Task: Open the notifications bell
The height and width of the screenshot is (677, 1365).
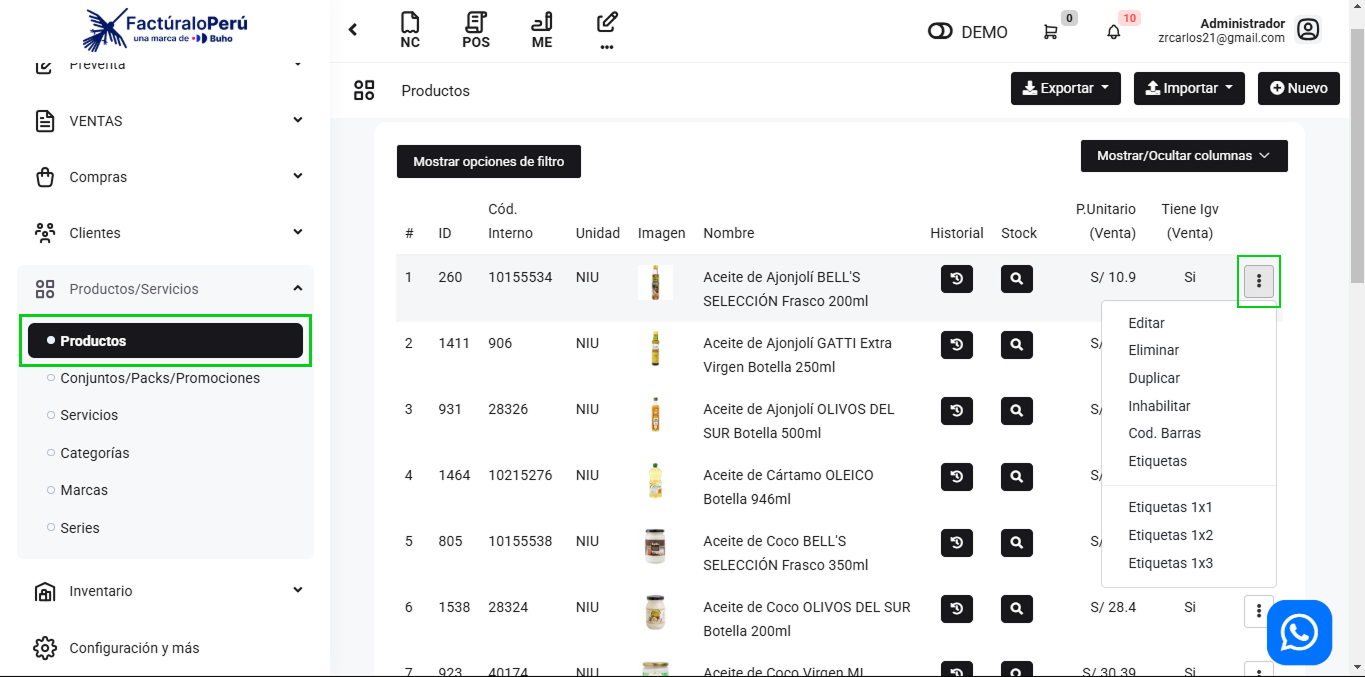Action: 1113,32
